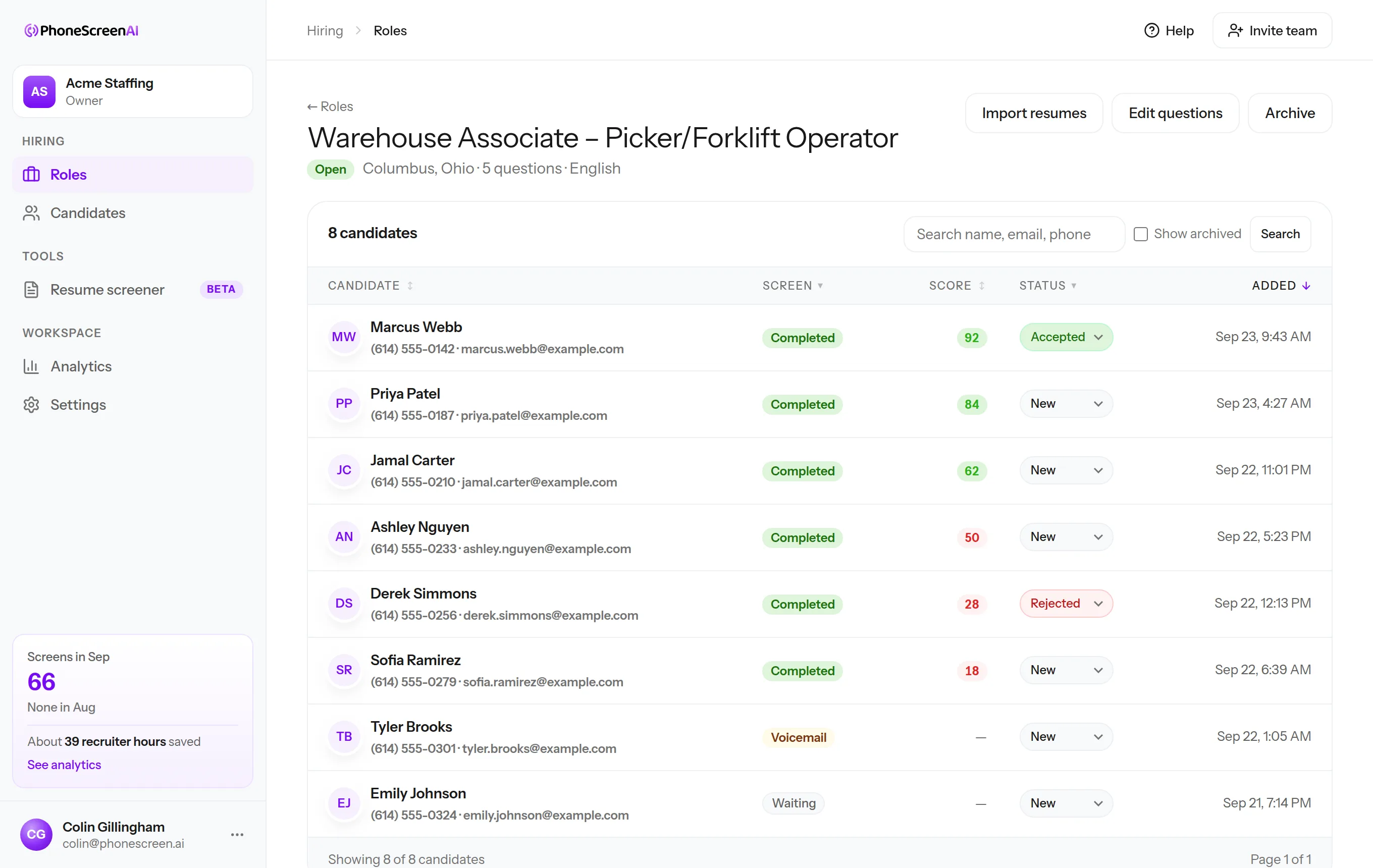Open Derek Simmons' Rejected status dropdown
Screen dimensions: 1373x868
click(x=1066, y=604)
